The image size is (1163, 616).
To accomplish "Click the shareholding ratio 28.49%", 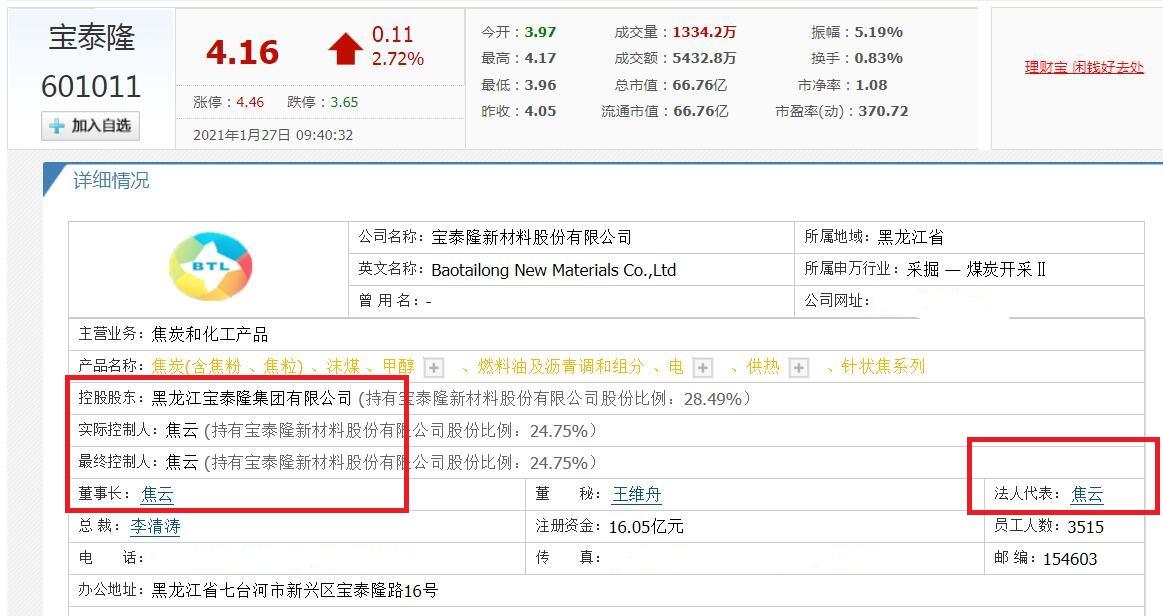I will (x=713, y=399).
